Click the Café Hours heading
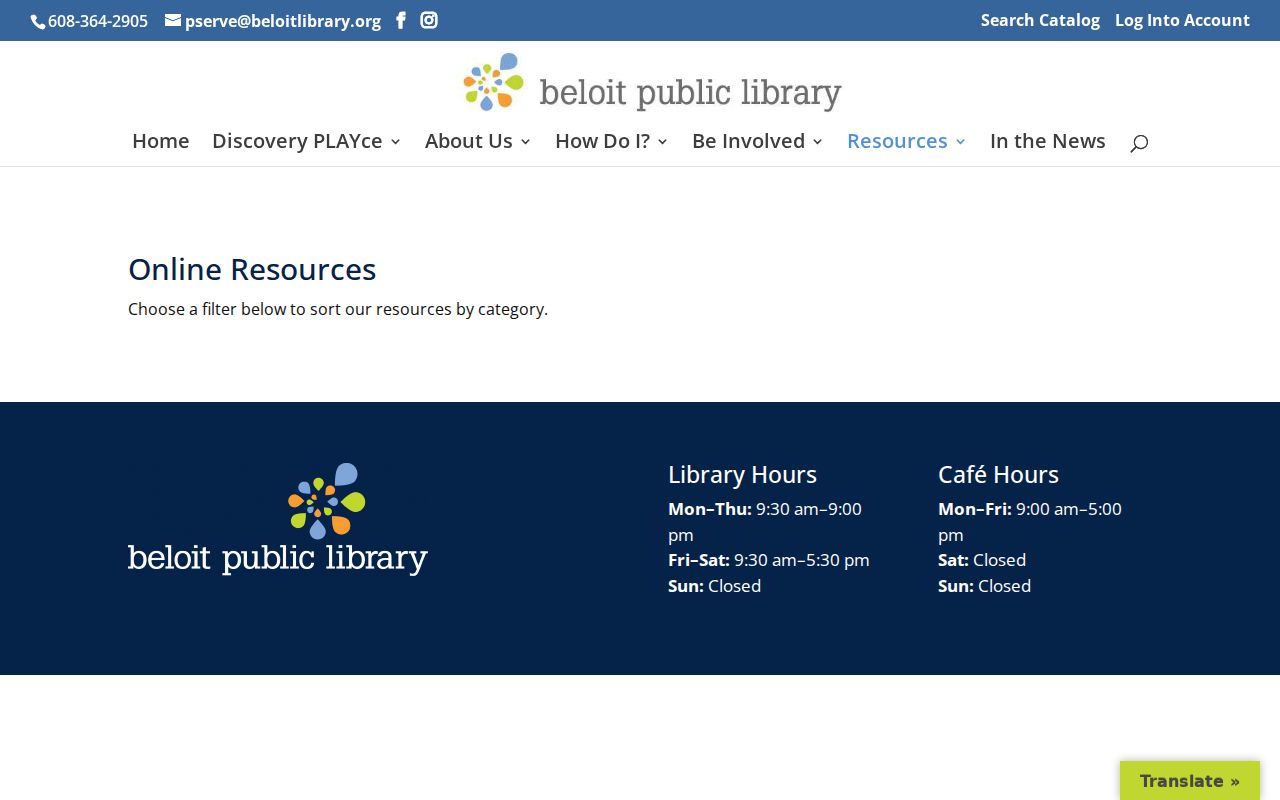This screenshot has width=1280, height=800. pyautogui.click(x=998, y=474)
